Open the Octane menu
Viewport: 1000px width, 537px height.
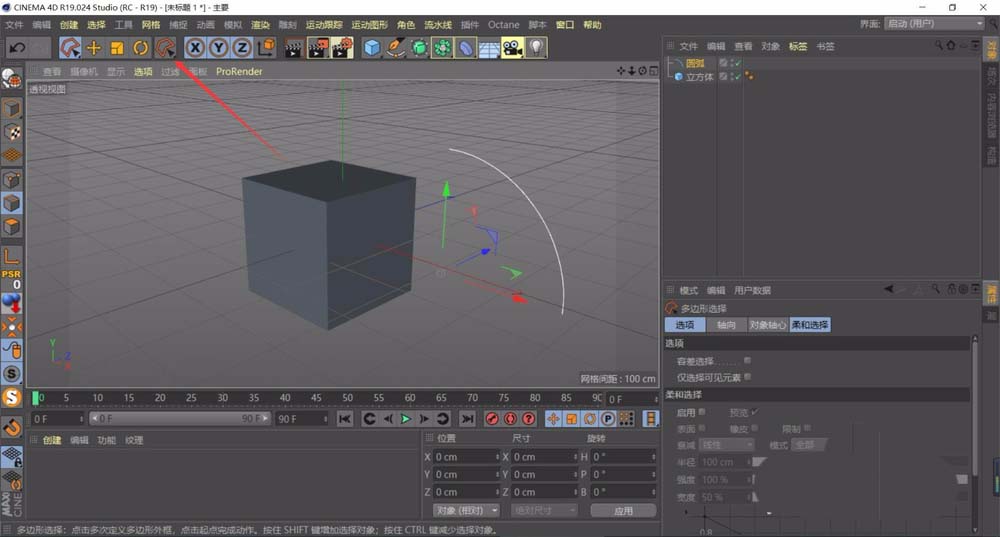[x=504, y=25]
